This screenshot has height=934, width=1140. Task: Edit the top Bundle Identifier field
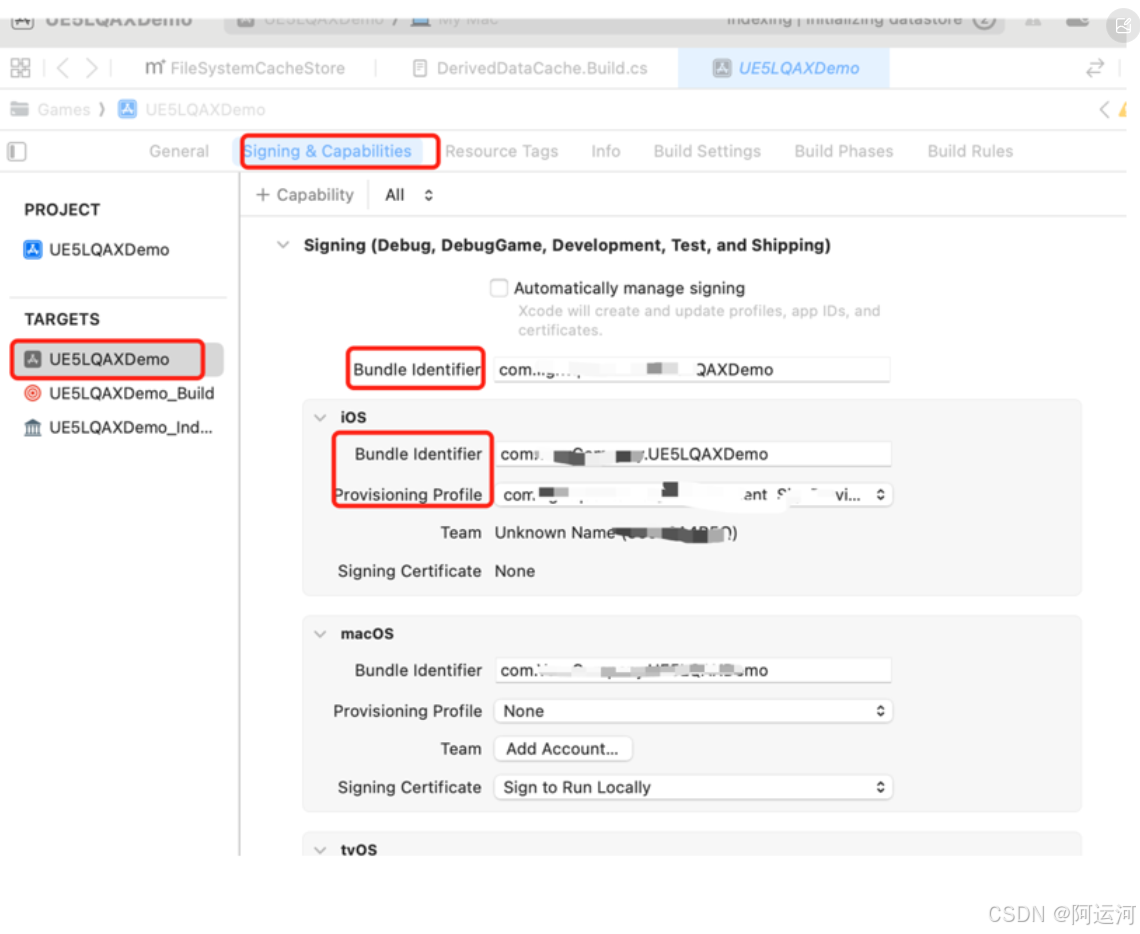click(691, 369)
